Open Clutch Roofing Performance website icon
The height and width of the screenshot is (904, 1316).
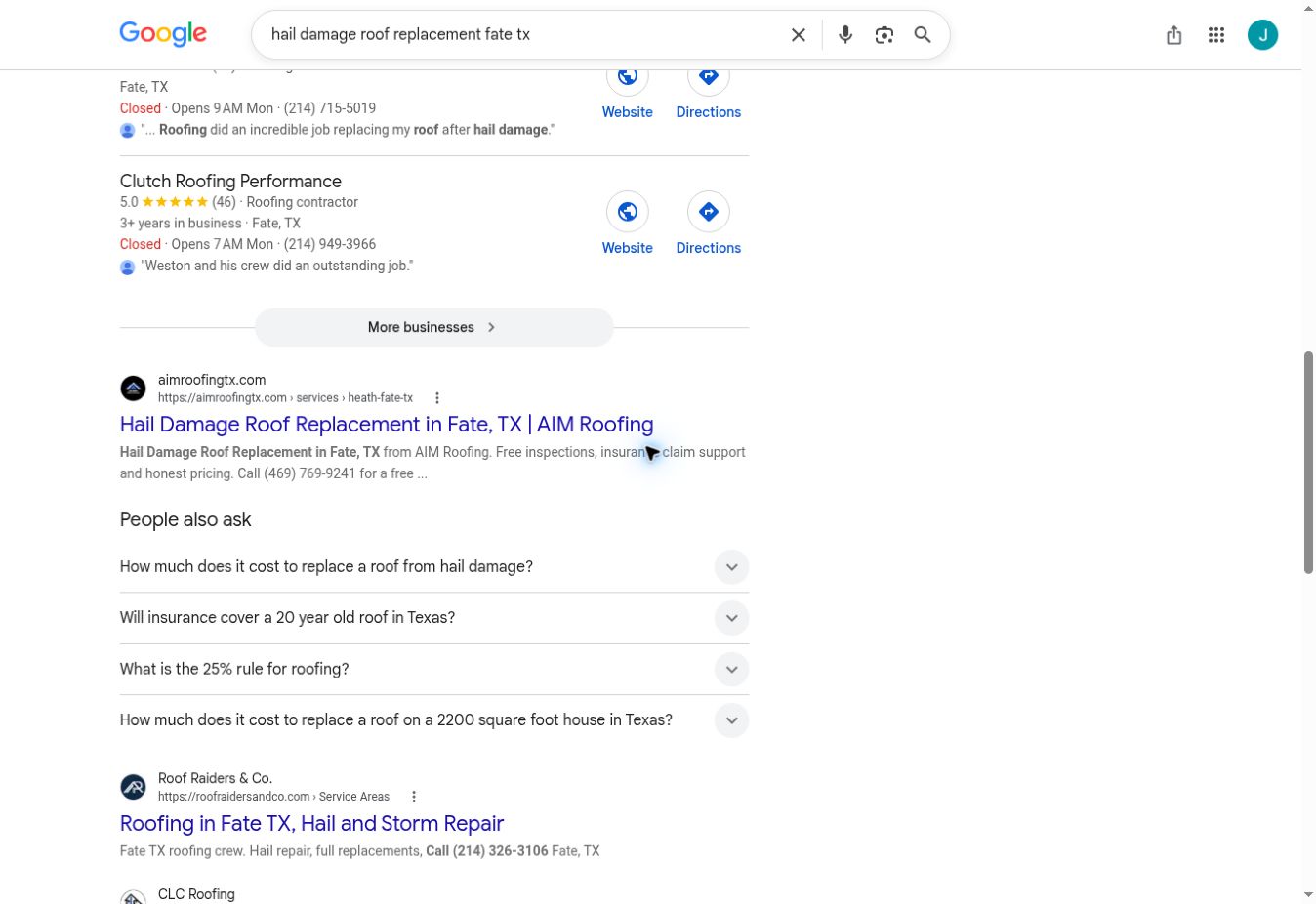(628, 212)
